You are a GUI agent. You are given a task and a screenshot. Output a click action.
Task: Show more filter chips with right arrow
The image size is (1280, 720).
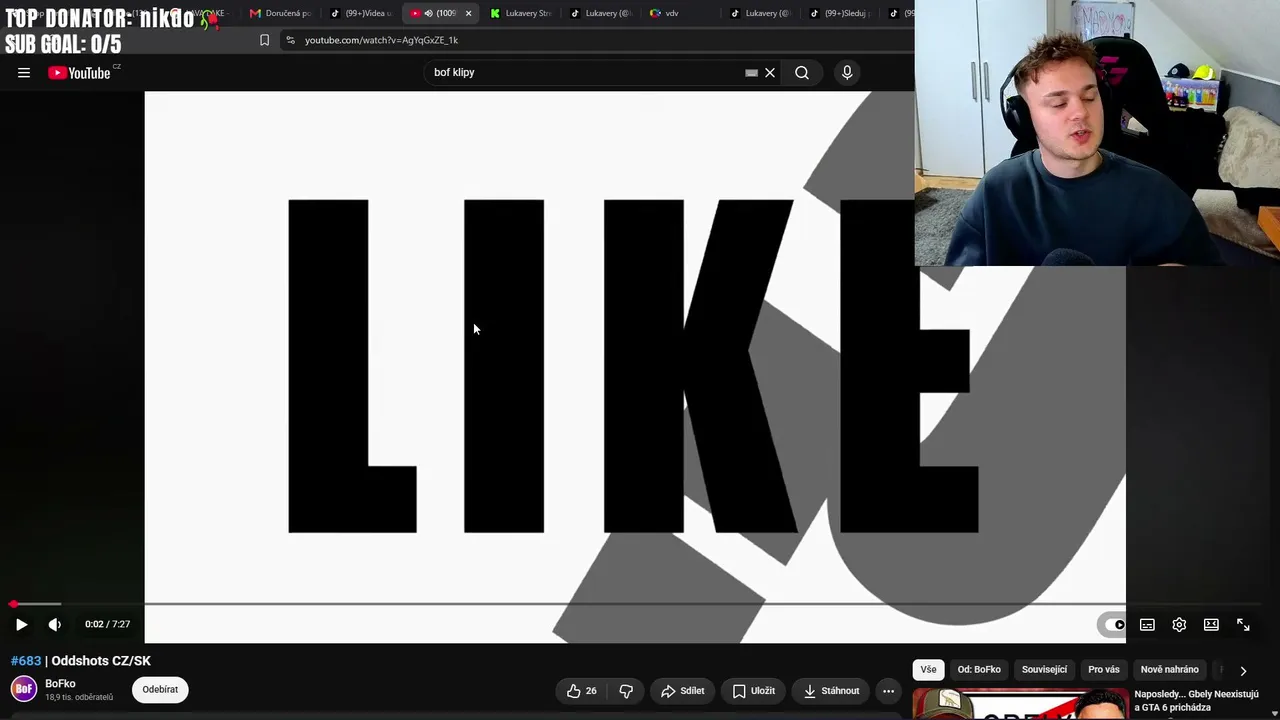pos(1243,671)
